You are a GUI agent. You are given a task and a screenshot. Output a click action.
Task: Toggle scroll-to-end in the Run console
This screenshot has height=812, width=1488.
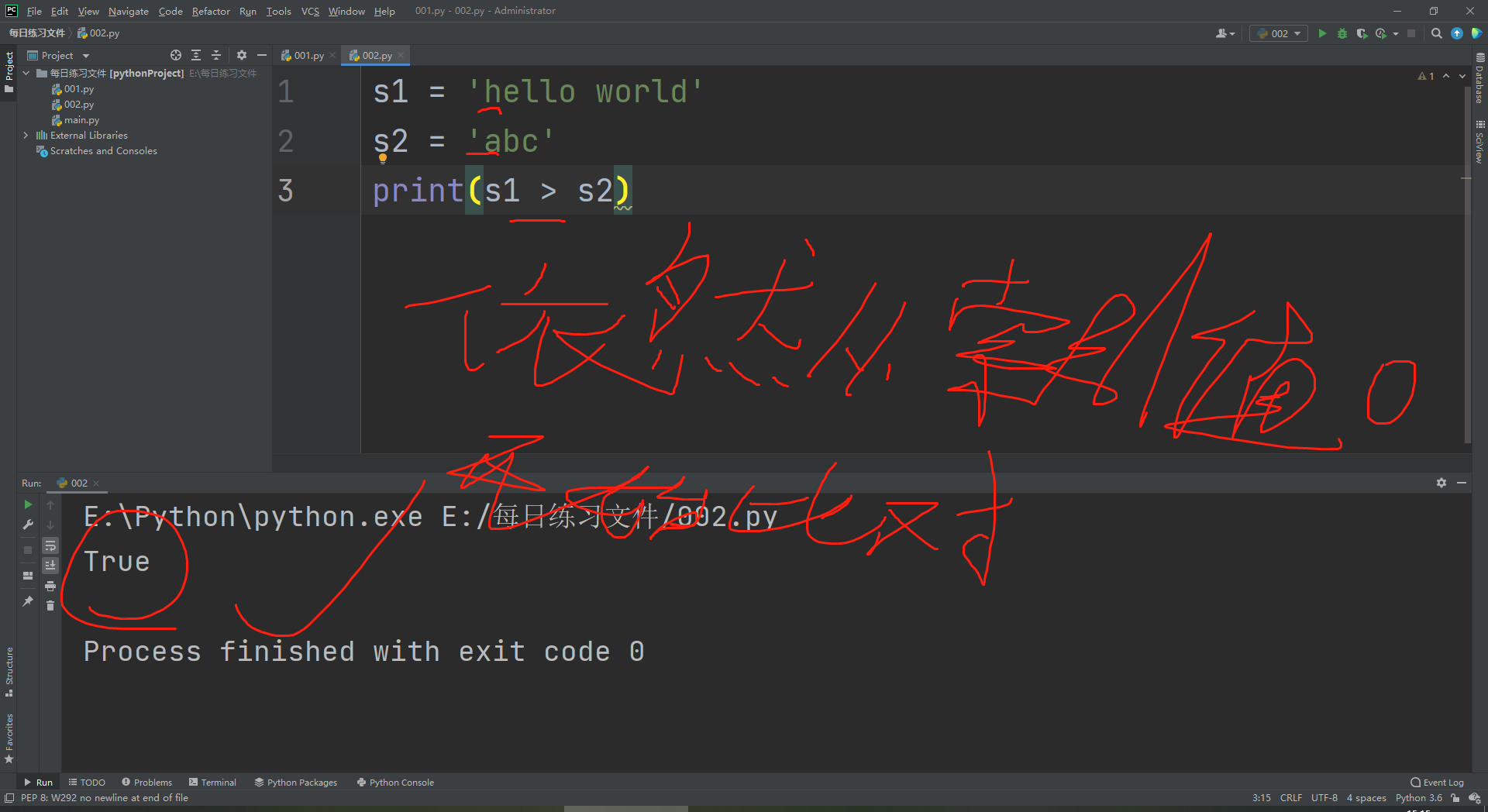click(x=50, y=566)
